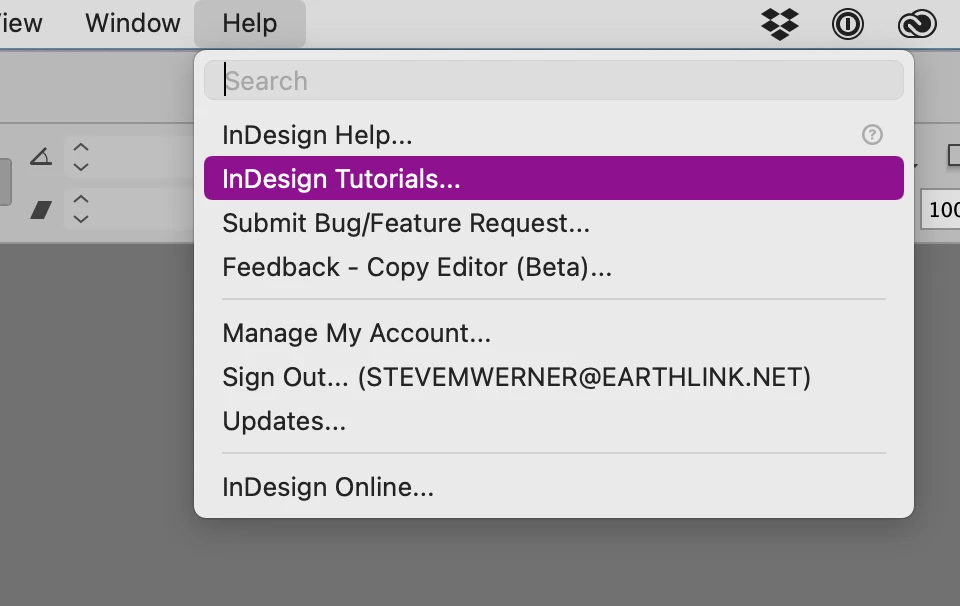Increase the shear angle stepper value
The width and height of the screenshot is (960, 606).
81,200
